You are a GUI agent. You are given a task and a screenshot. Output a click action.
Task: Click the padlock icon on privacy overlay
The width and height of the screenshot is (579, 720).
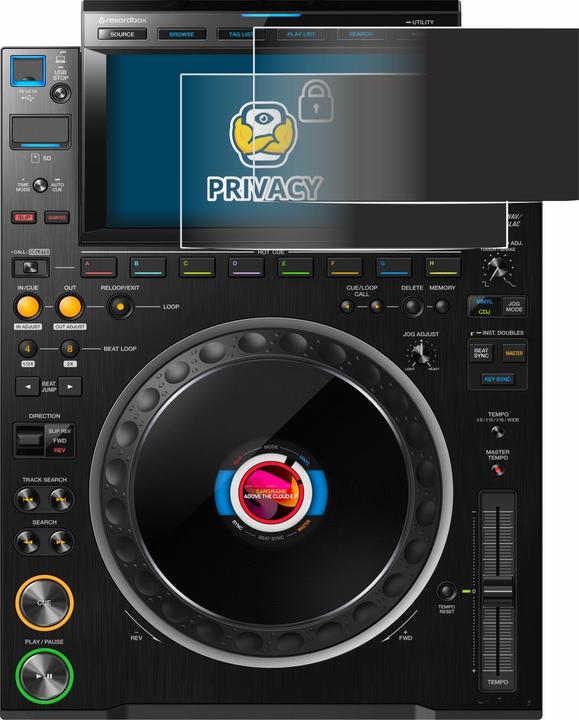(316, 101)
